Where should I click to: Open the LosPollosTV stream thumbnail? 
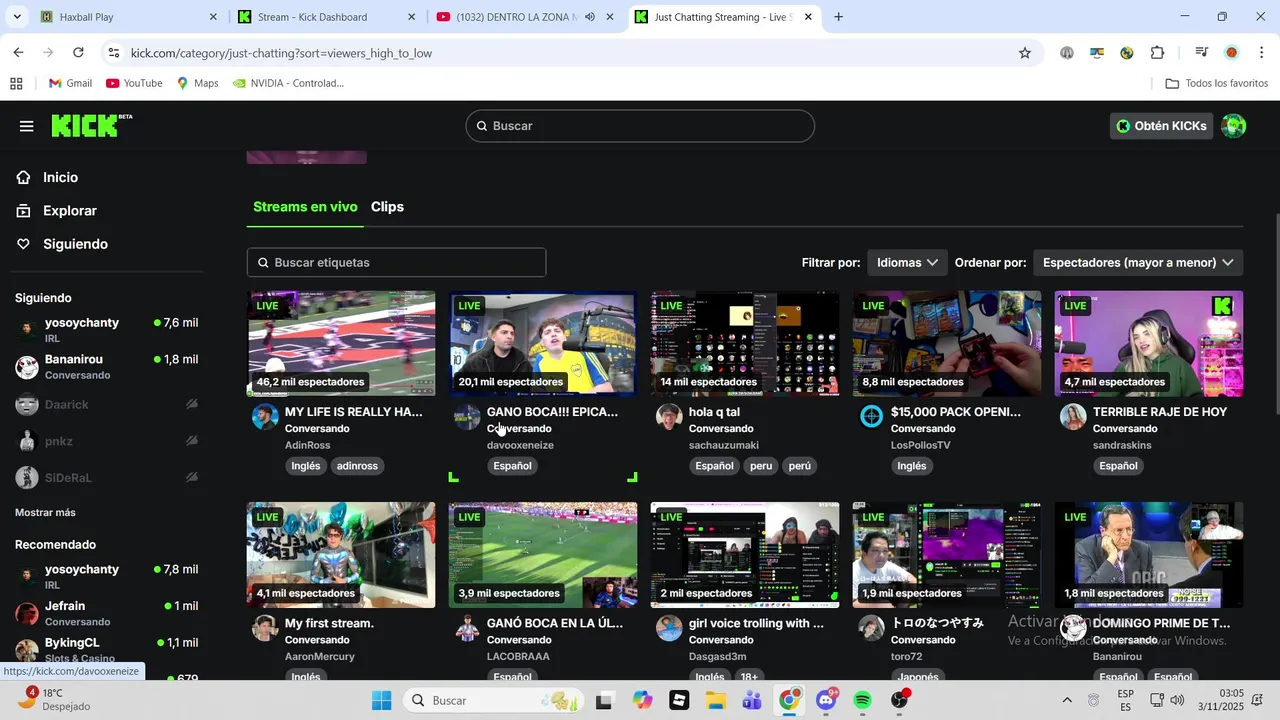point(947,344)
